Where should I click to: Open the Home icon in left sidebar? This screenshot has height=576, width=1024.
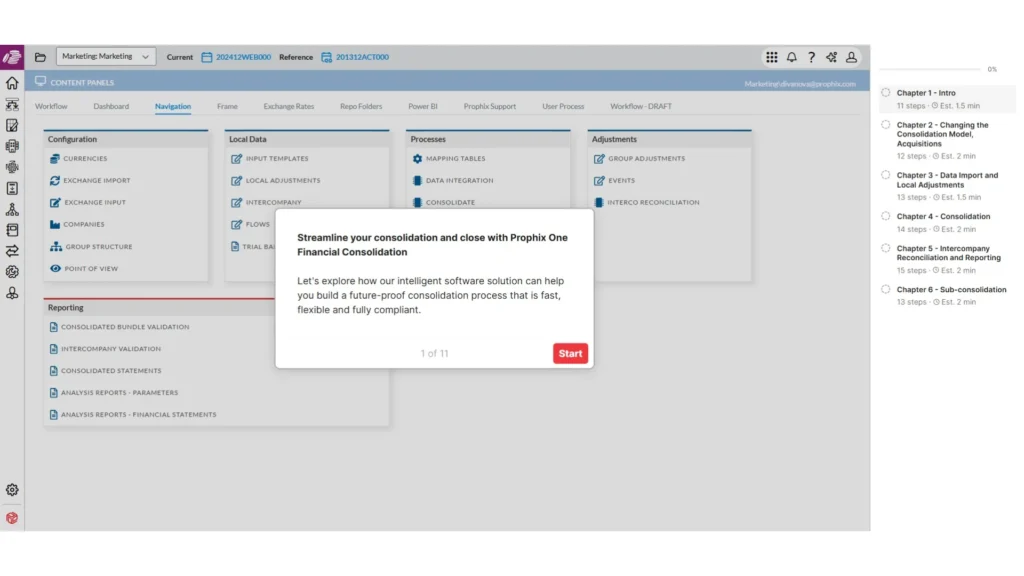(x=12, y=83)
